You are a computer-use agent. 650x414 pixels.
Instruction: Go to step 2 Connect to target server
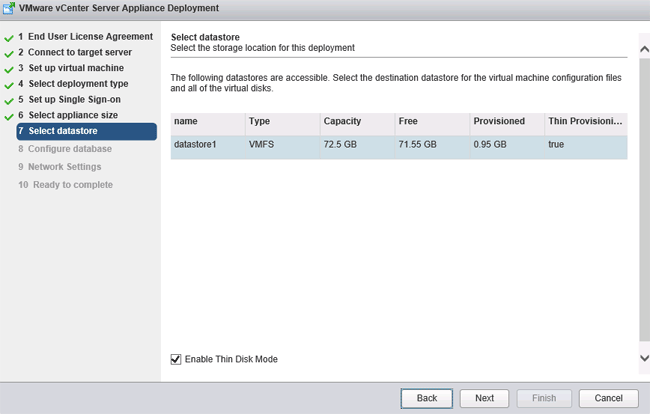(75, 52)
